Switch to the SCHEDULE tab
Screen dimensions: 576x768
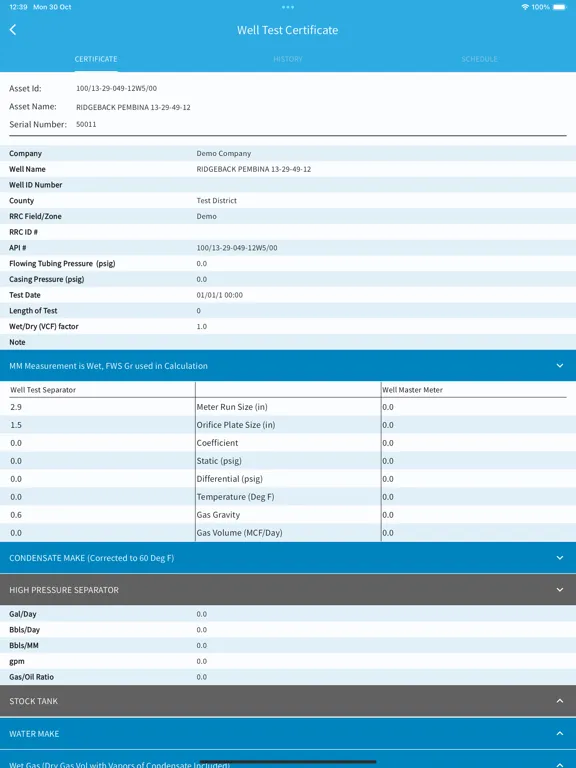(480, 59)
